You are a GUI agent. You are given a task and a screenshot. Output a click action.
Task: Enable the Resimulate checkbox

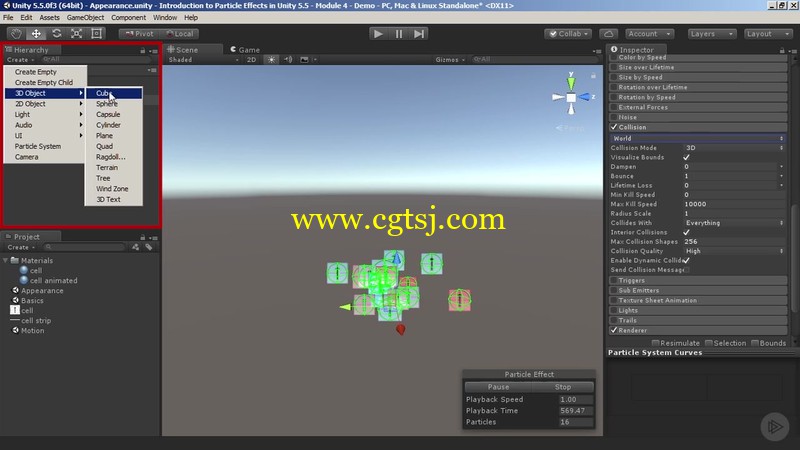[x=656, y=343]
